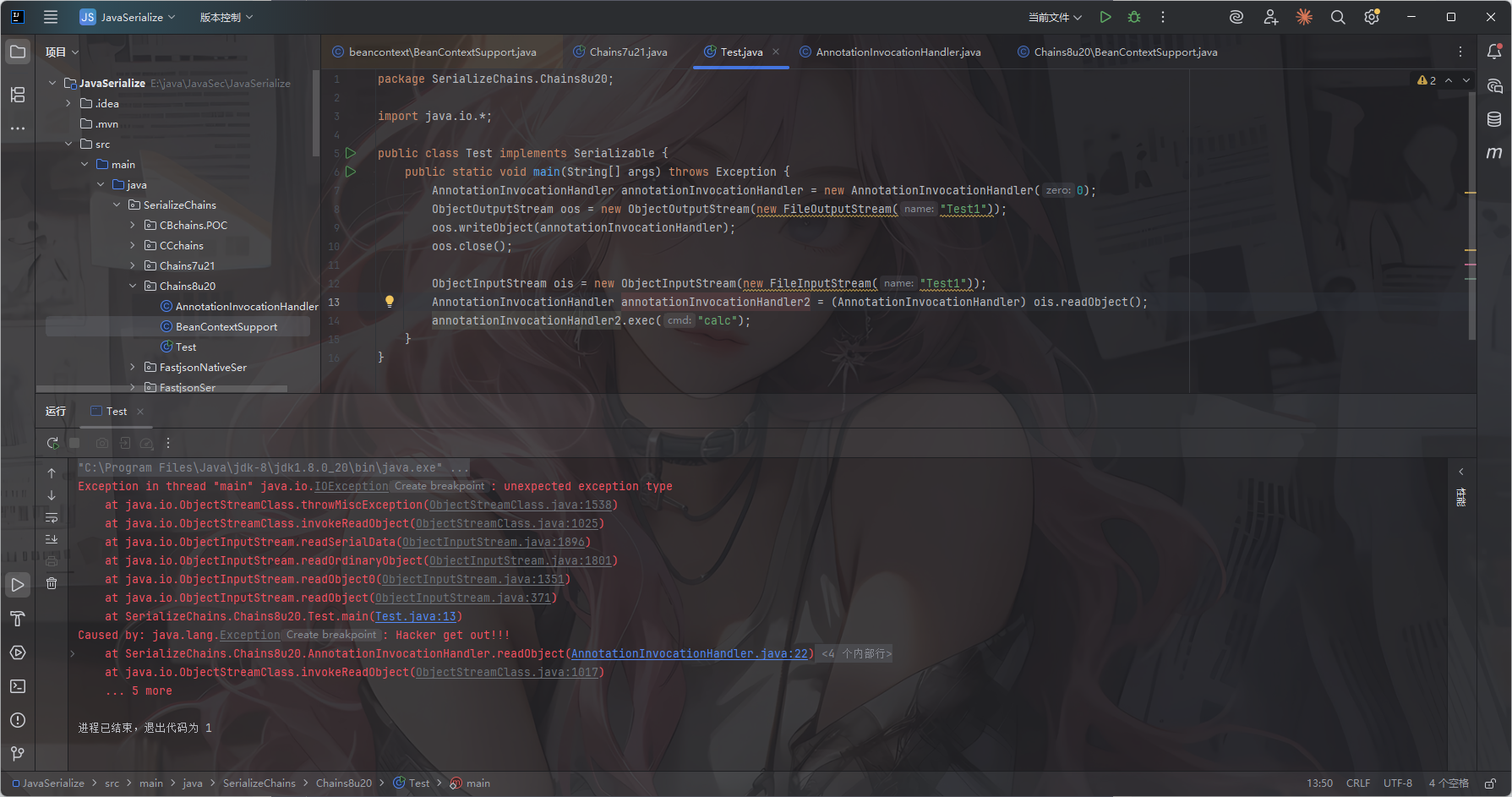Open the JavaSerialize project dropdown
This screenshot has height=797, width=1512.
(128, 17)
